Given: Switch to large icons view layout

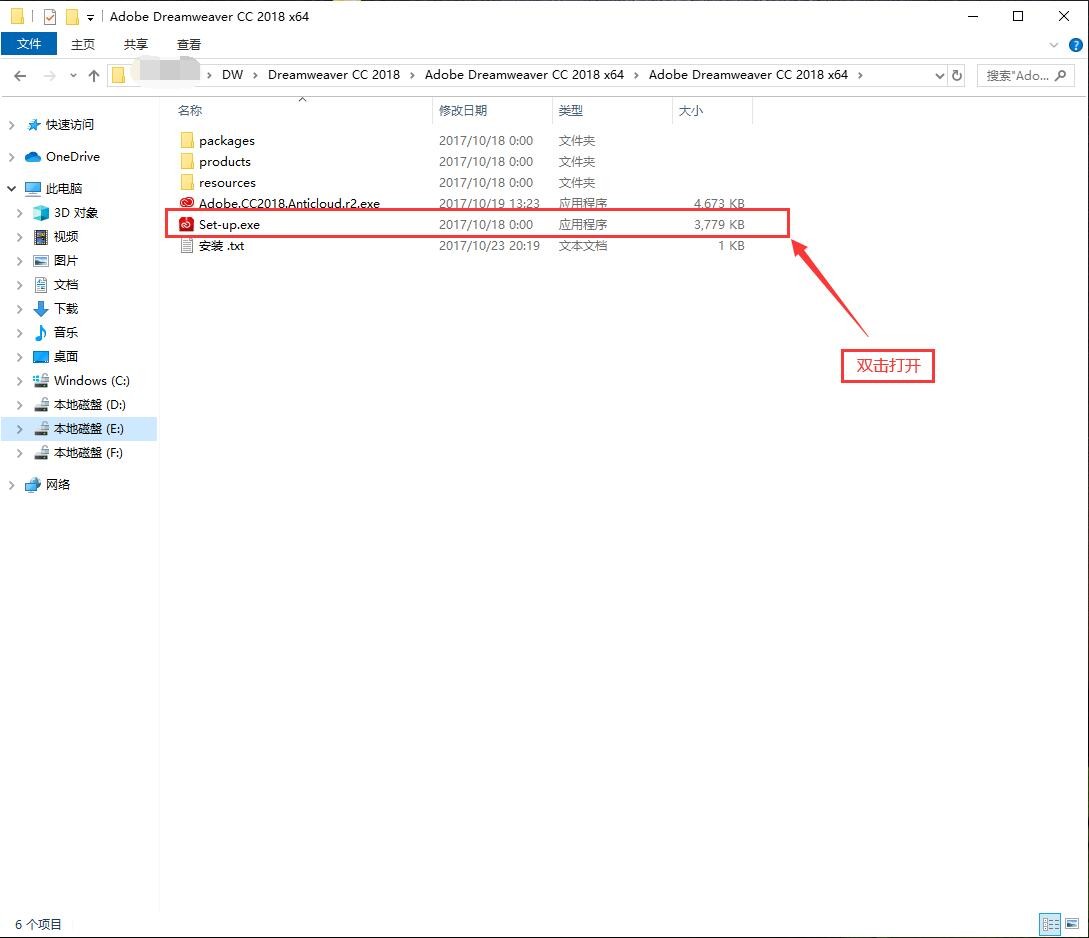Looking at the screenshot, I should (x=1072, y=924).
